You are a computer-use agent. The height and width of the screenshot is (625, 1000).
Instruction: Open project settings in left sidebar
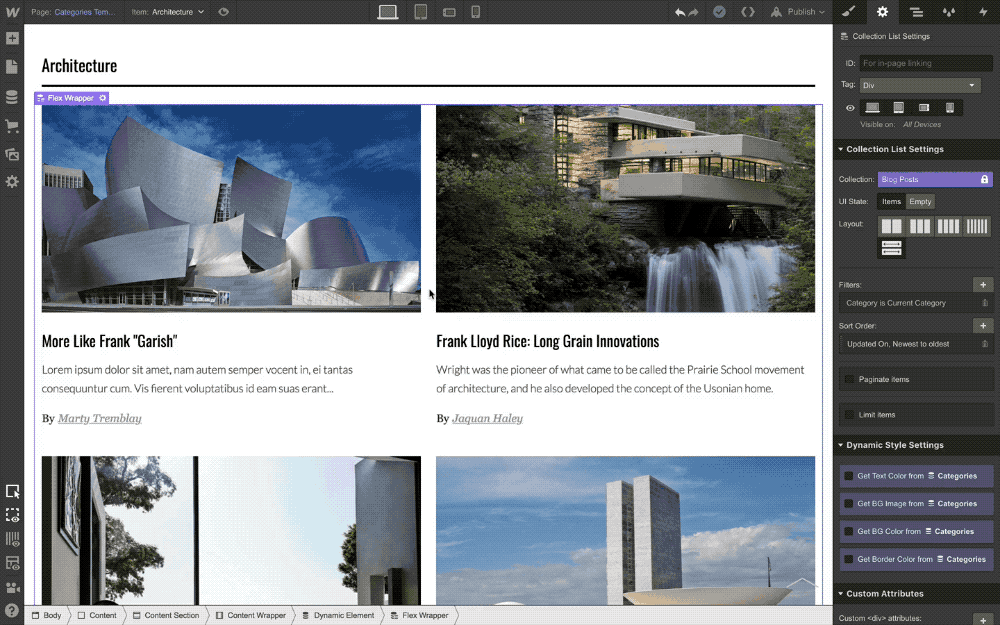point(12,182)
